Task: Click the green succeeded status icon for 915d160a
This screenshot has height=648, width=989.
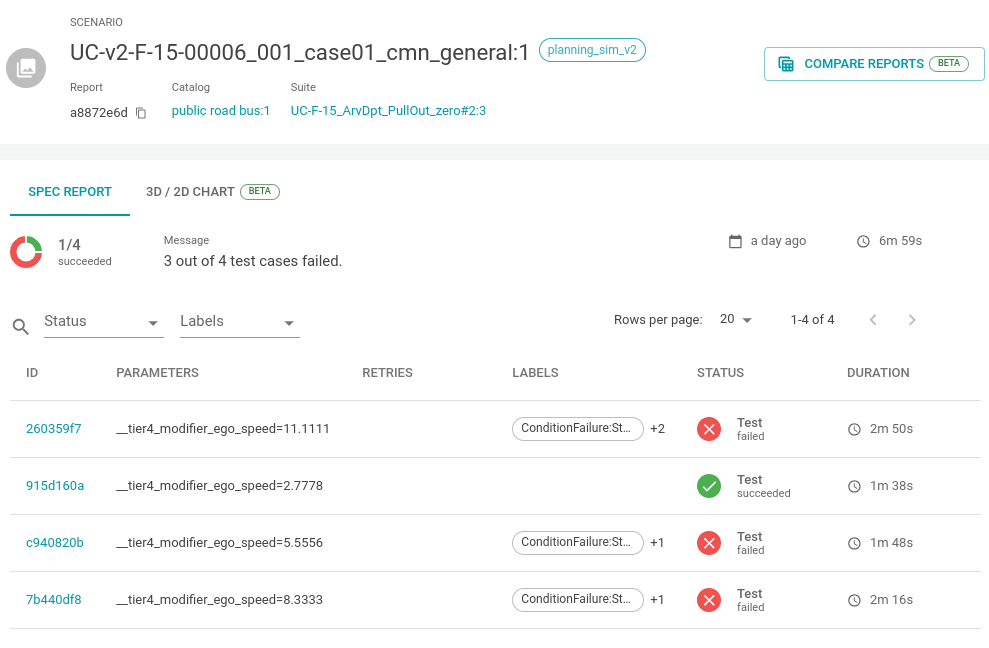Action: pyautogui.click(x=709, y=487)
